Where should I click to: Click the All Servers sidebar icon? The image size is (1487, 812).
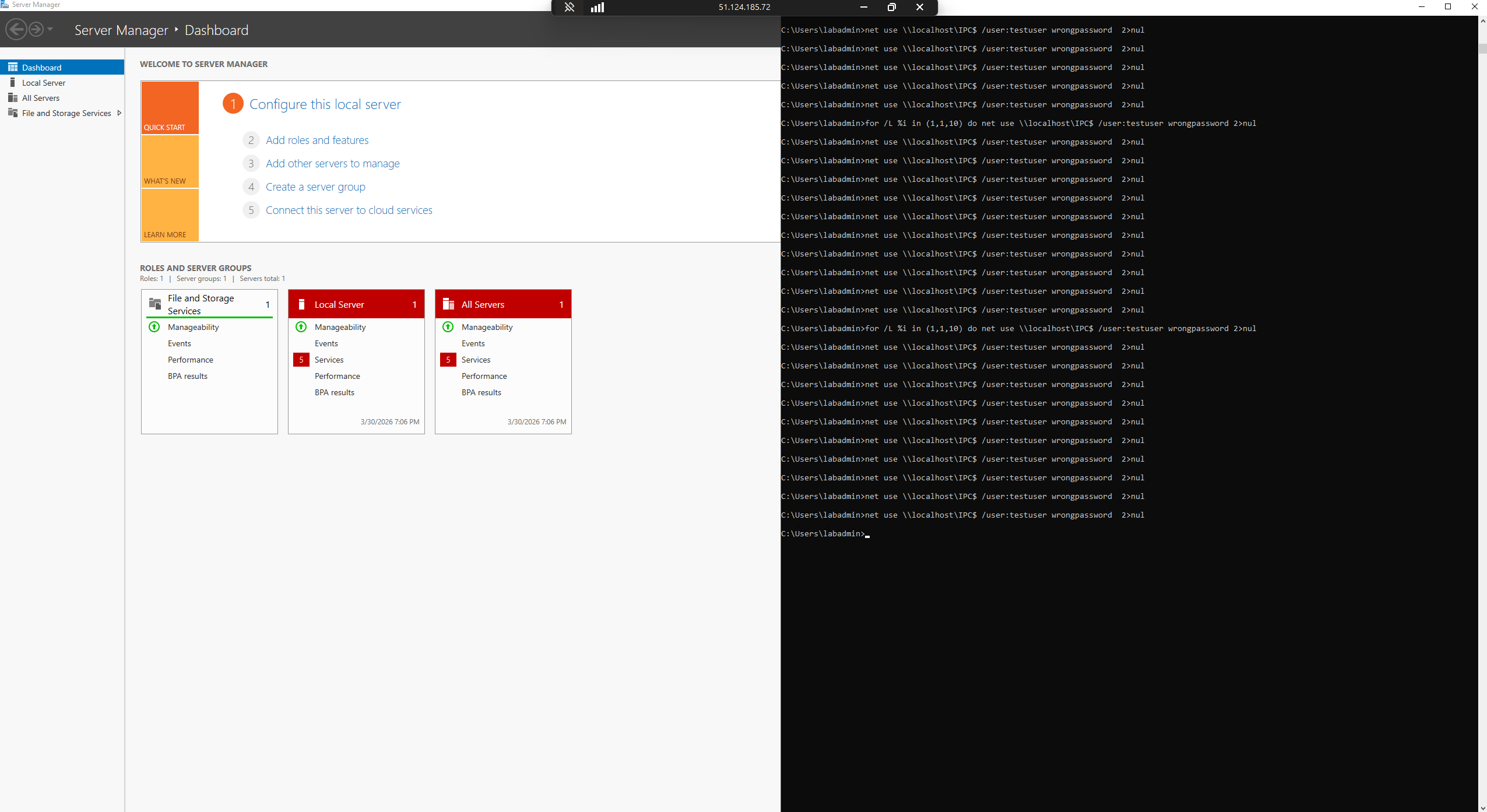pyautogui.click(x=13, y=98)
